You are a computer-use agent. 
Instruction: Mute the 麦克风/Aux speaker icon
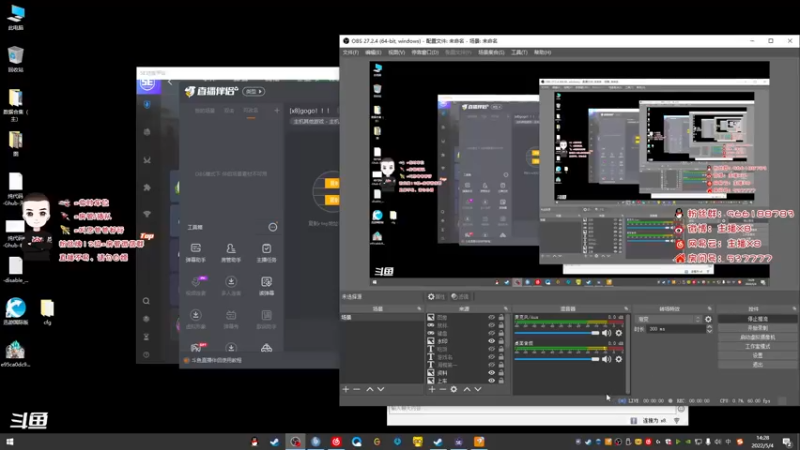point(606,333)
